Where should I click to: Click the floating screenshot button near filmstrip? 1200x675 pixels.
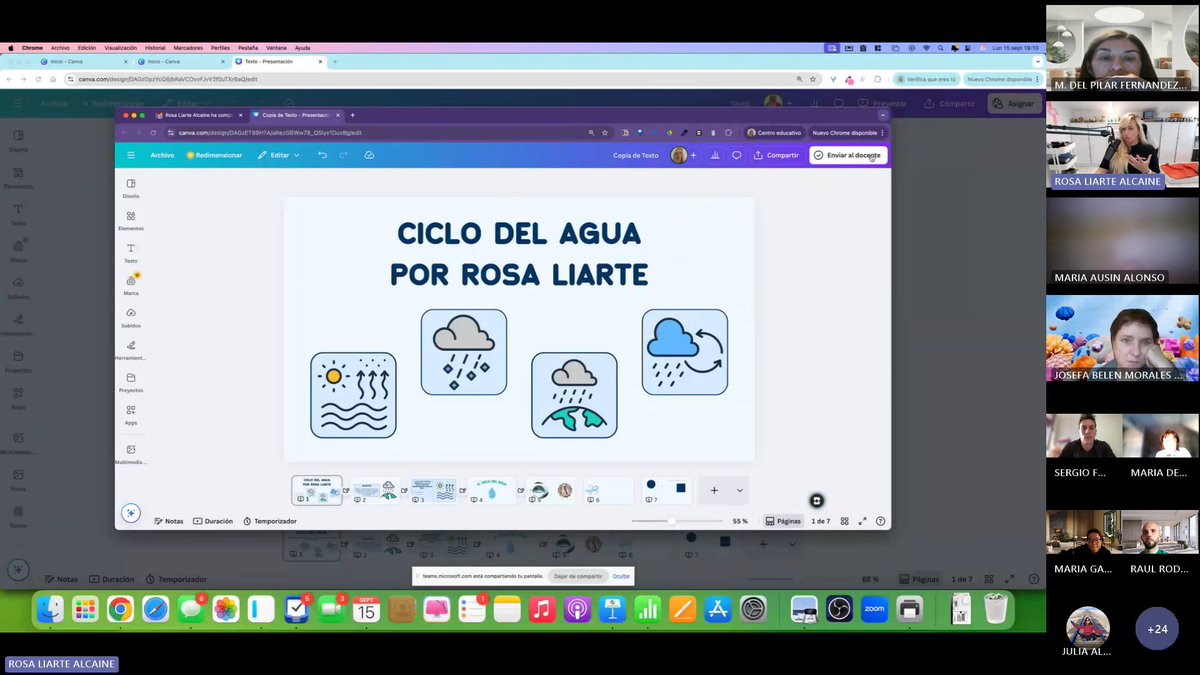[817, 500]
